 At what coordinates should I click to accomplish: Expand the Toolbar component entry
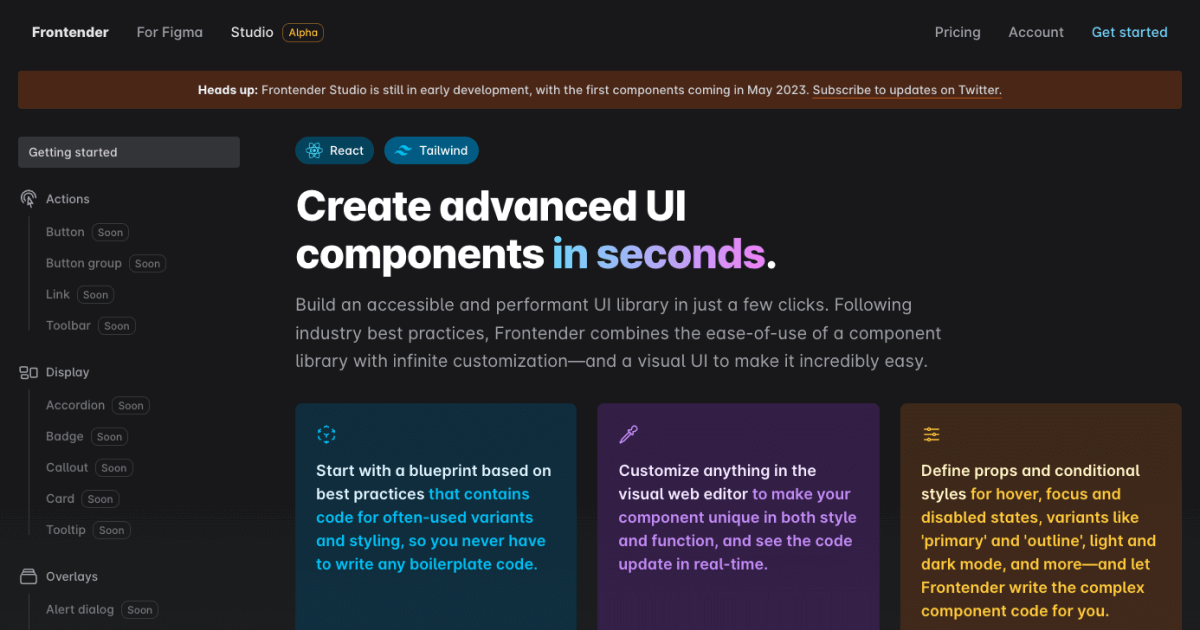[68, 325]
